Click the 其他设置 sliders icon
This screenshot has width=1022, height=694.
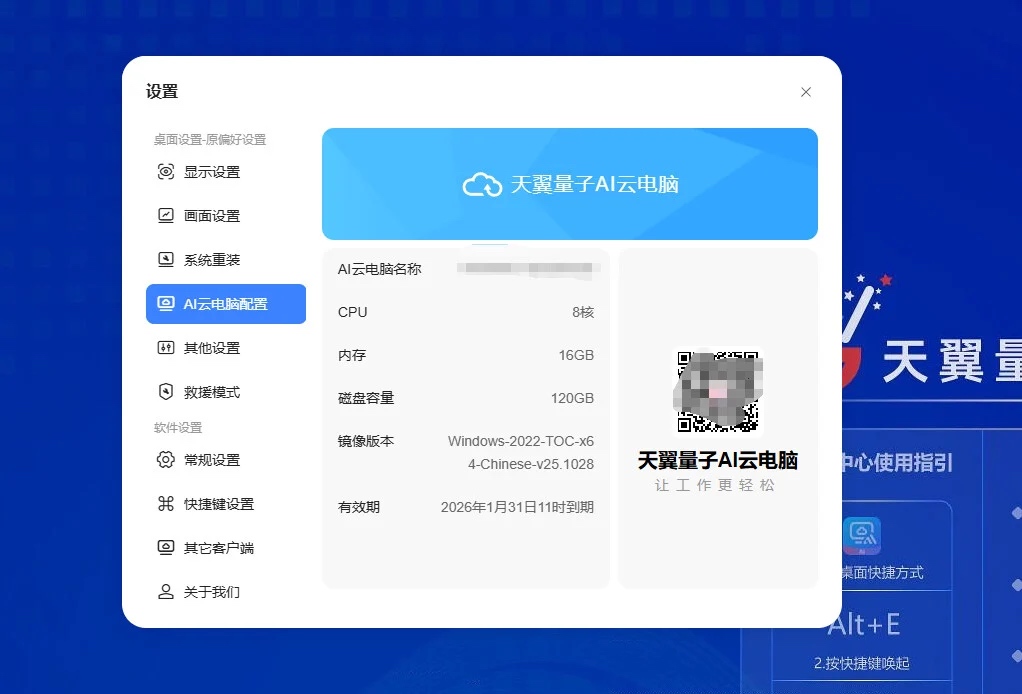click(166, 348)
